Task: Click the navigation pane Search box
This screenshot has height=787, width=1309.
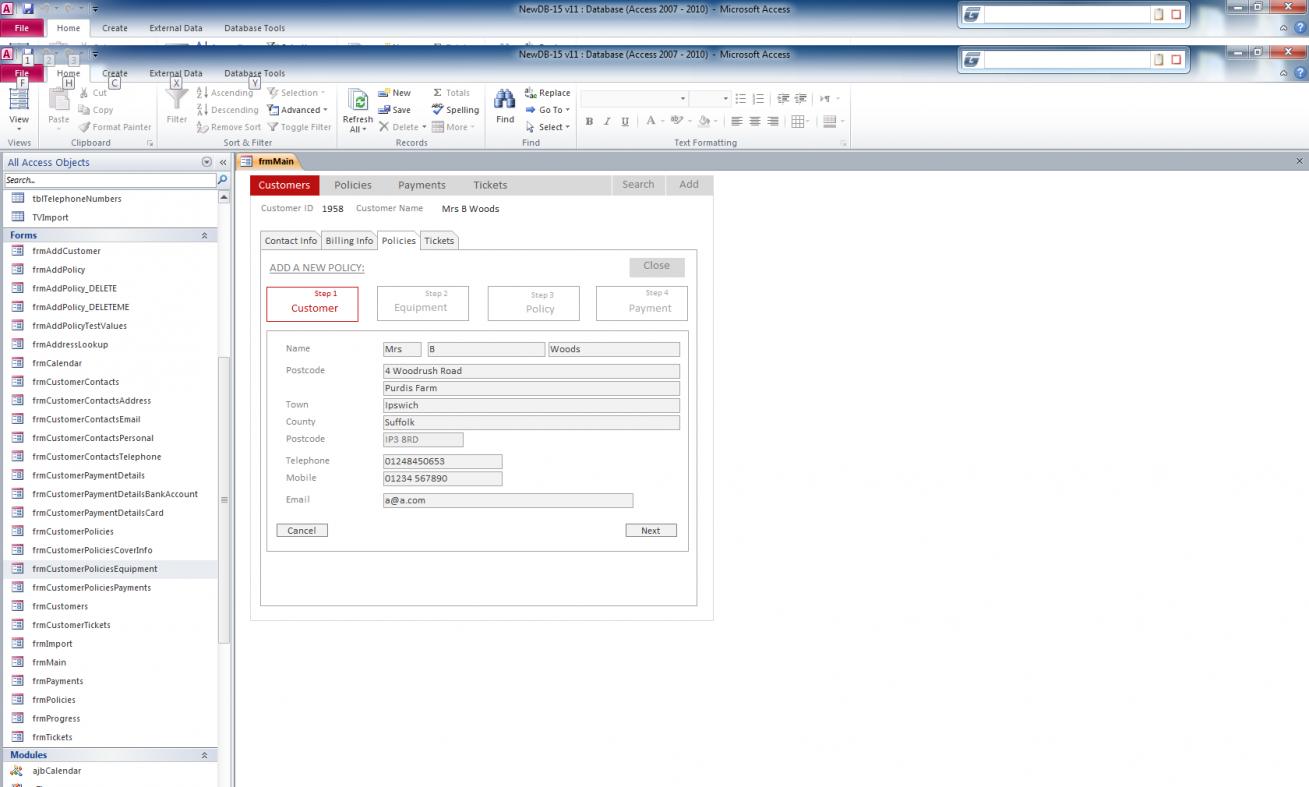Action: 110,180
